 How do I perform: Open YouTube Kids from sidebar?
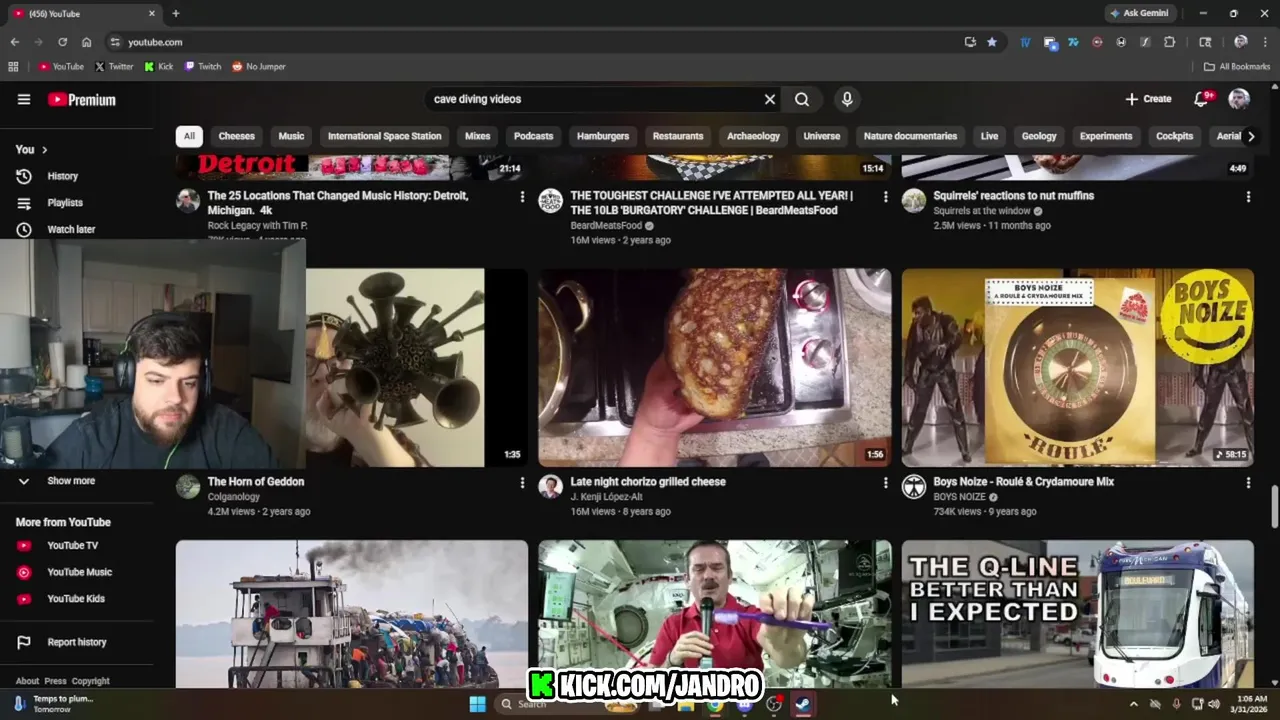75,599
